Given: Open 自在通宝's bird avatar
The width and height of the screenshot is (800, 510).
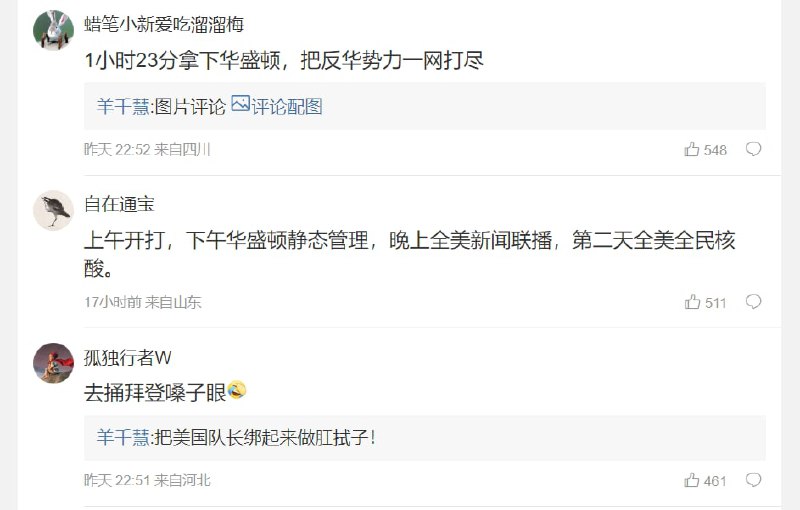Looking at the screenshot, I should pos(54,210).
